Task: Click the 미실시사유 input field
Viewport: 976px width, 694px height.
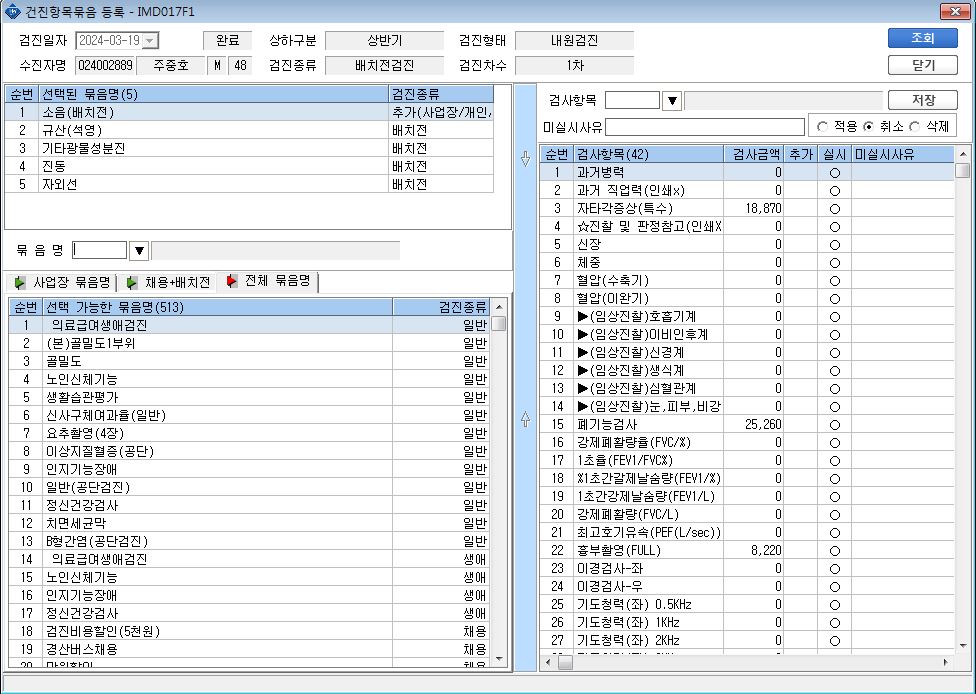Action: click(705, 127)
